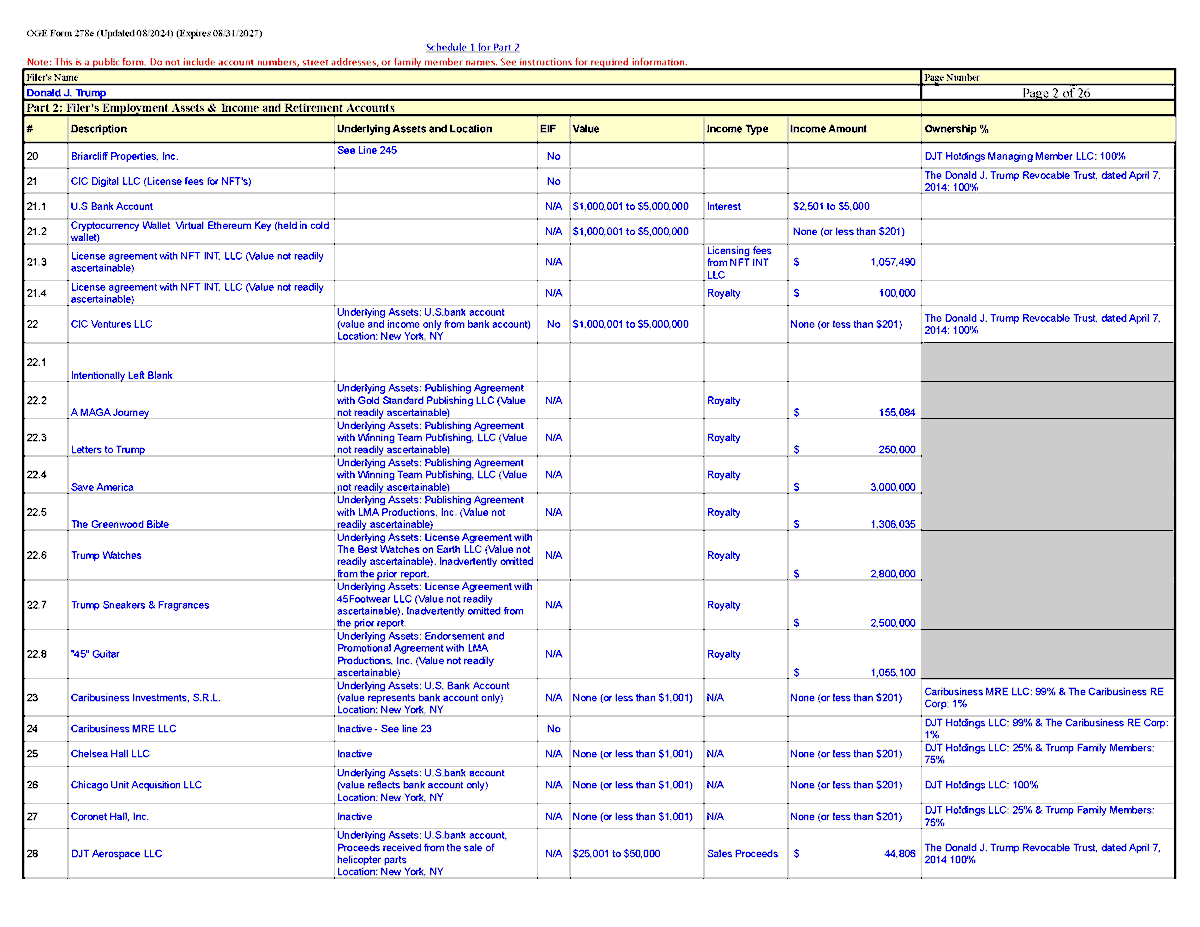
Task: Click the 'Sales Proceeds' income type
Action: pyautogui.click(x=740, y=854)
